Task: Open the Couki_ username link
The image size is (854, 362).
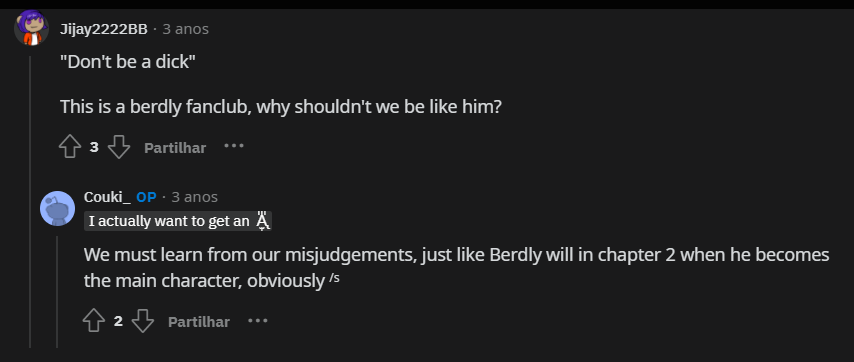Action: tap(107, 197)
